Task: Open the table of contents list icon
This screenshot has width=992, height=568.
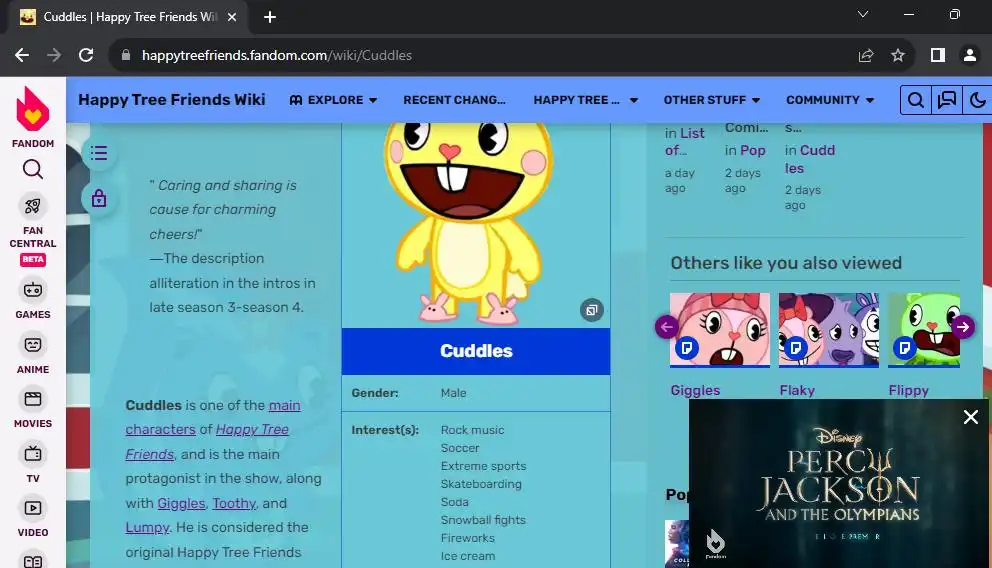Action: (99, 153)
